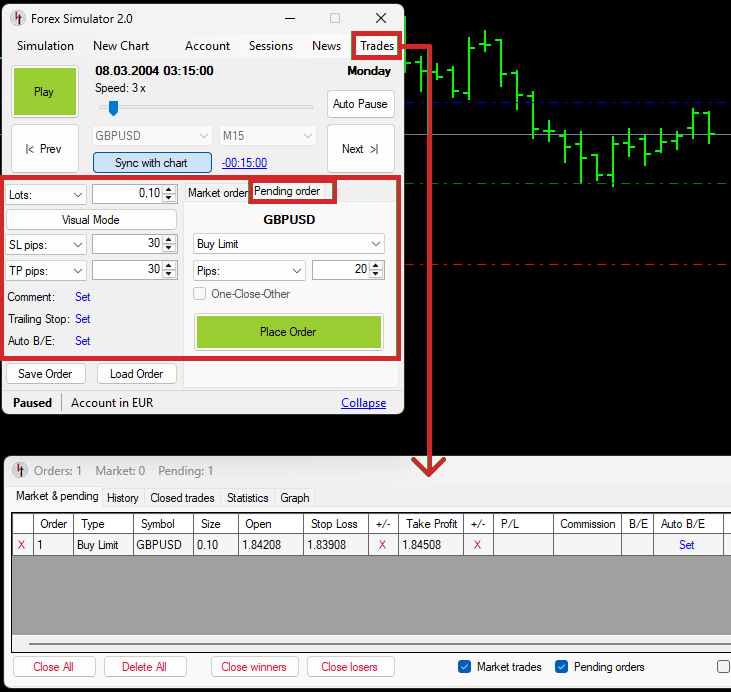Viewport: 731px width, 692px height.
Task: Step back with the Prev button
Action: tap(45, 149)
